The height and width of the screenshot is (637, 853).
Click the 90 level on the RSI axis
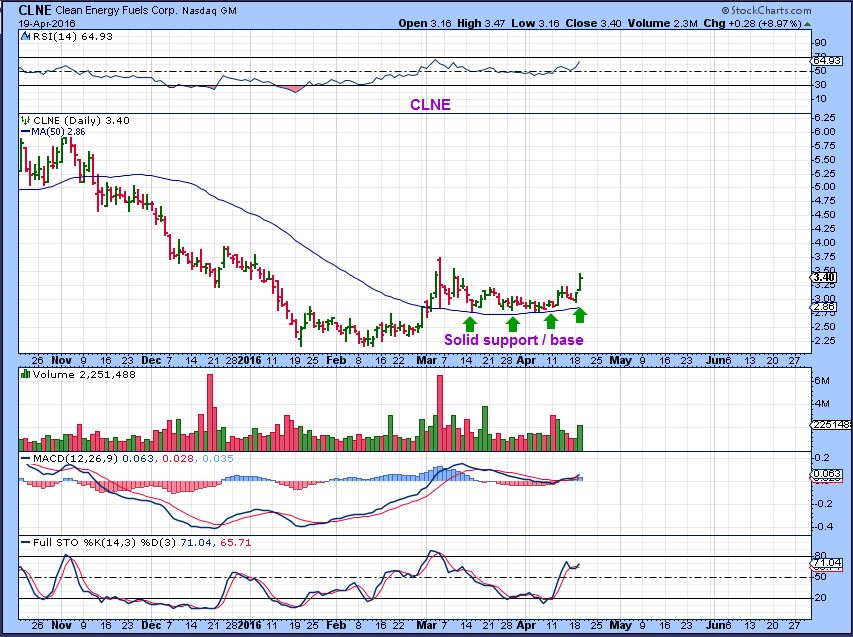tap(821, 43)
